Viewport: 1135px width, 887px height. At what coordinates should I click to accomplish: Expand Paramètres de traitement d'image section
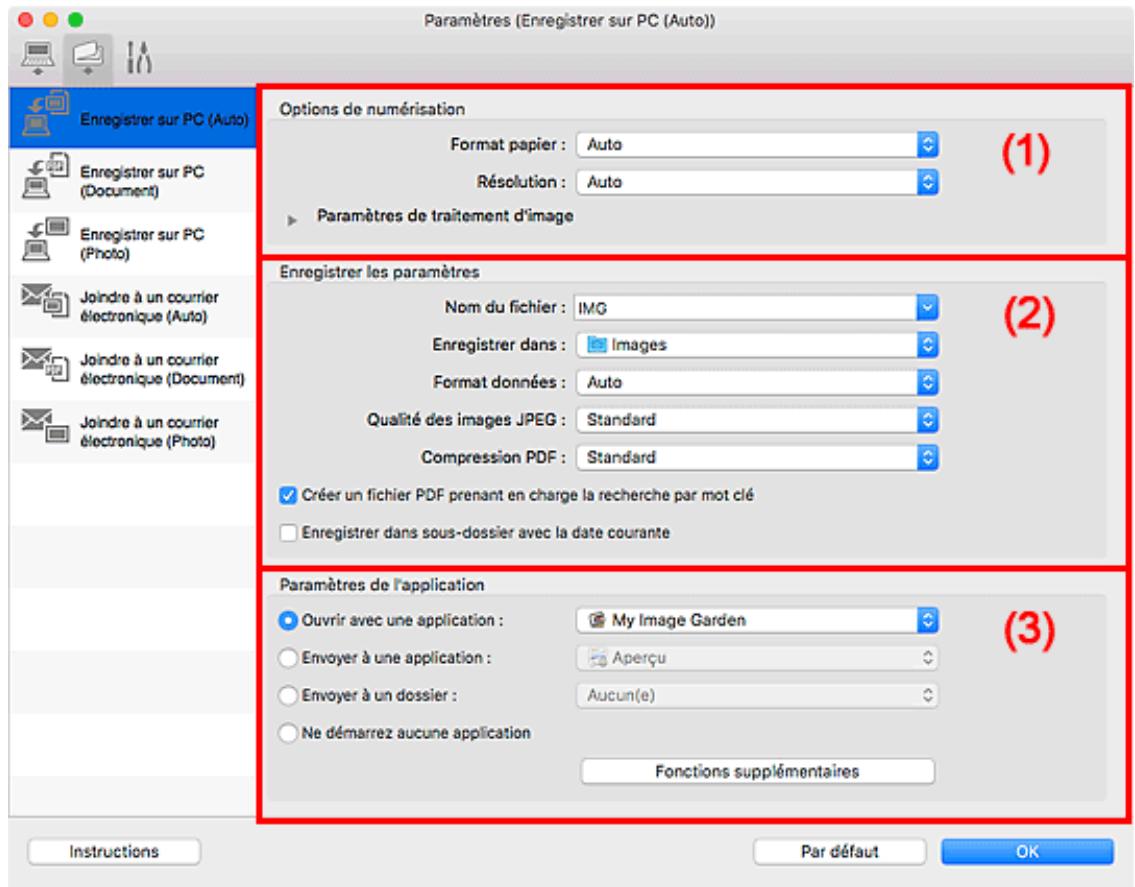292,219
